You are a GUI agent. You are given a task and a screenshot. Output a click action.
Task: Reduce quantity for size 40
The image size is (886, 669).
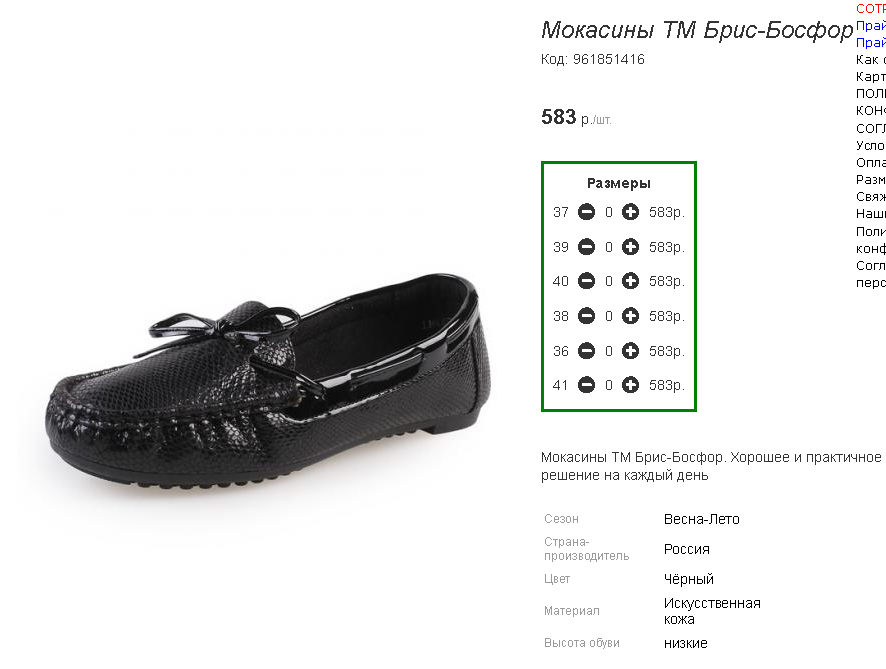tap(587, 281)
